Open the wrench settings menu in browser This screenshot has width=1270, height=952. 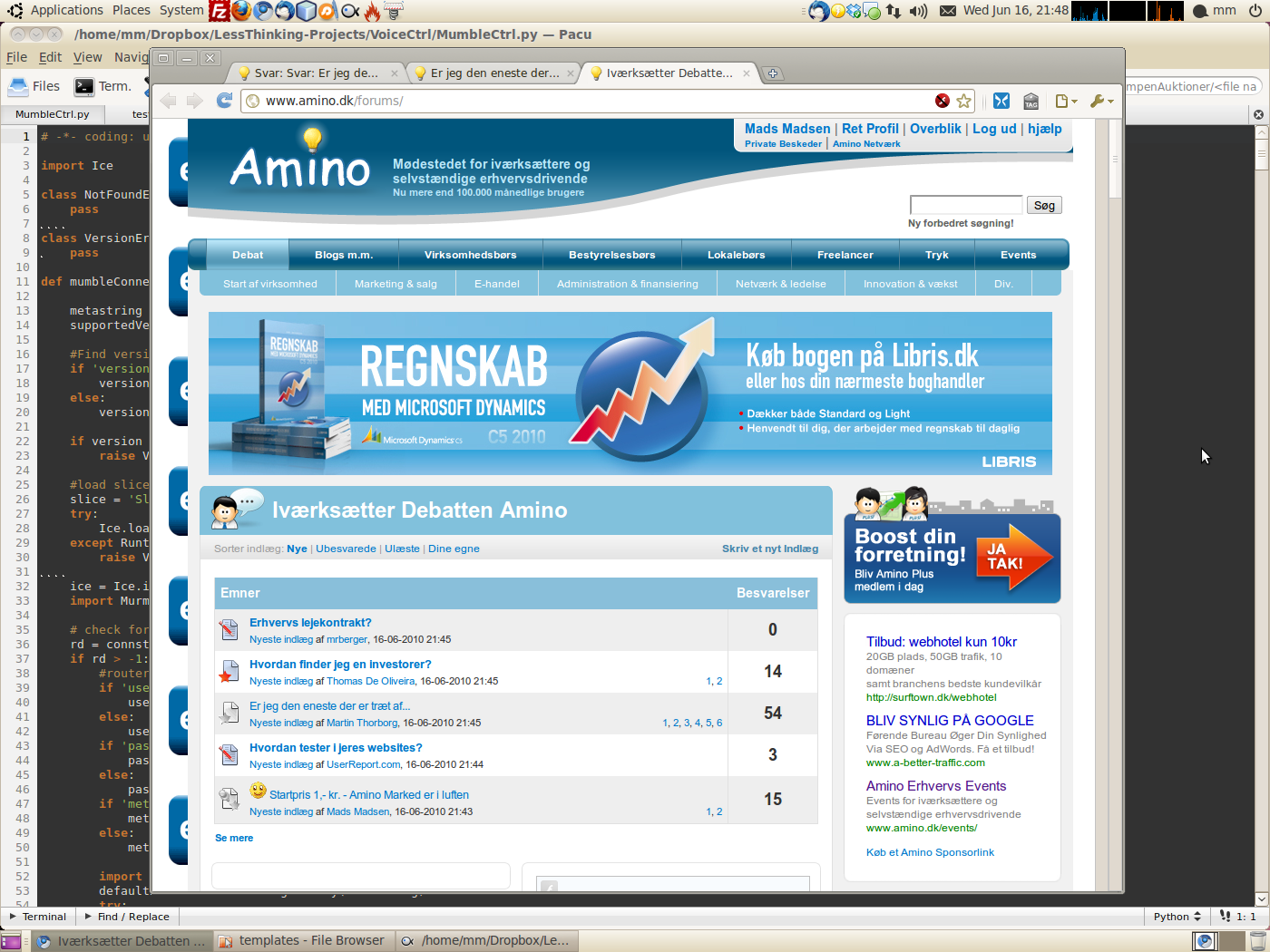1100,101
